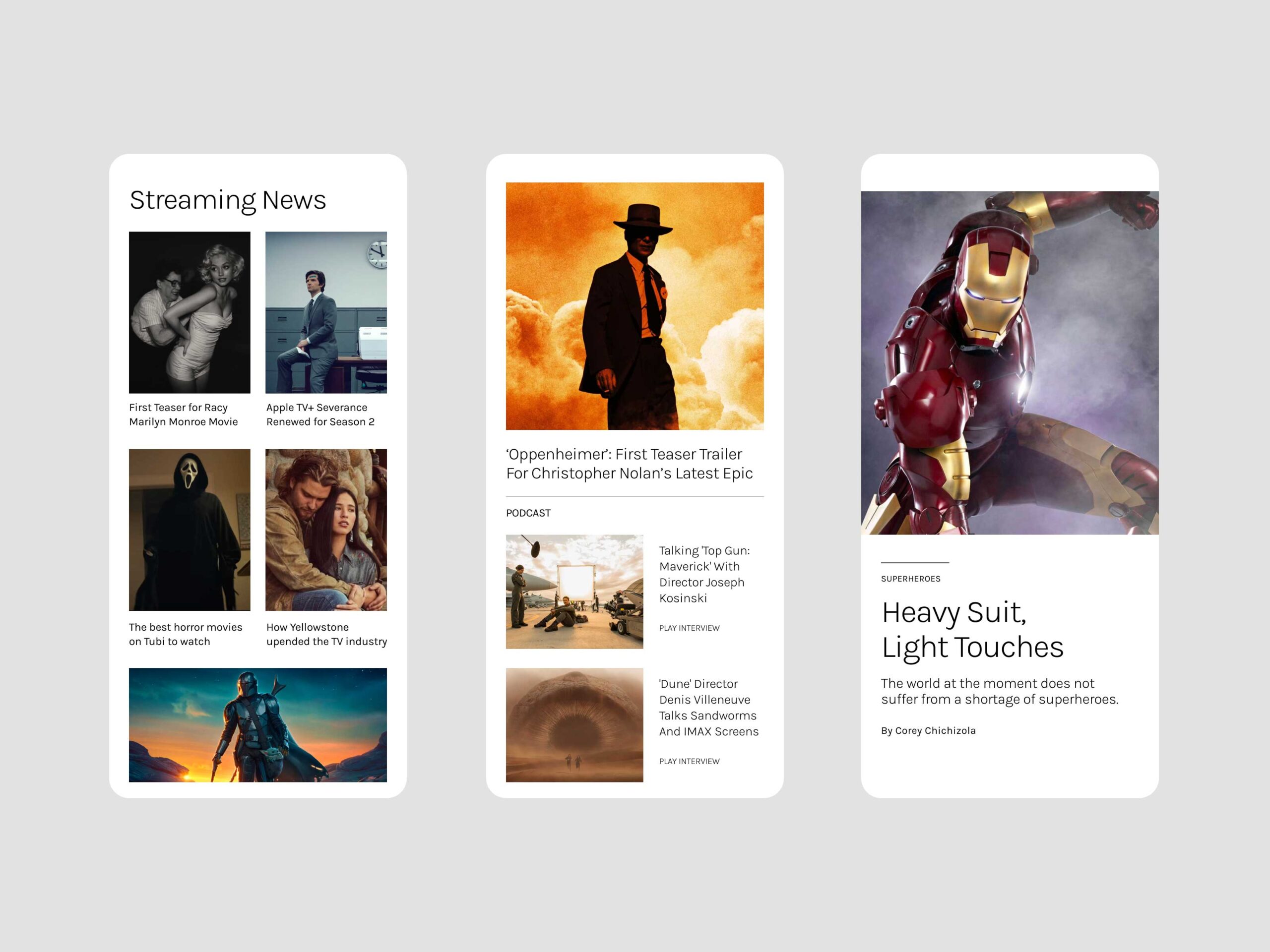
Task: Click 'The best horror movies on Tubi' headline
Action: point(185,634)
